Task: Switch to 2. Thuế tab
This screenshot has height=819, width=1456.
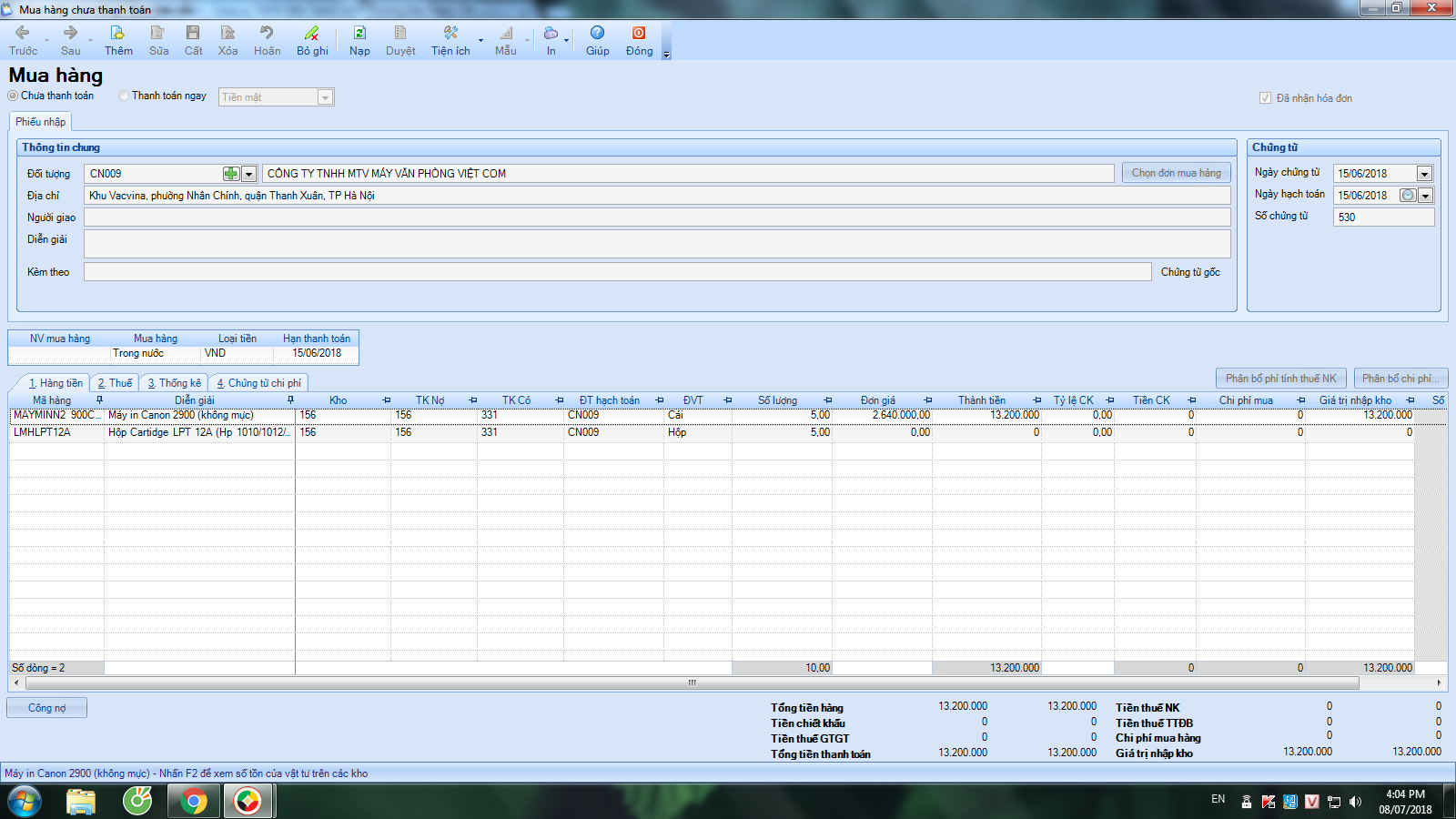Action: click(x=115, y=383)
